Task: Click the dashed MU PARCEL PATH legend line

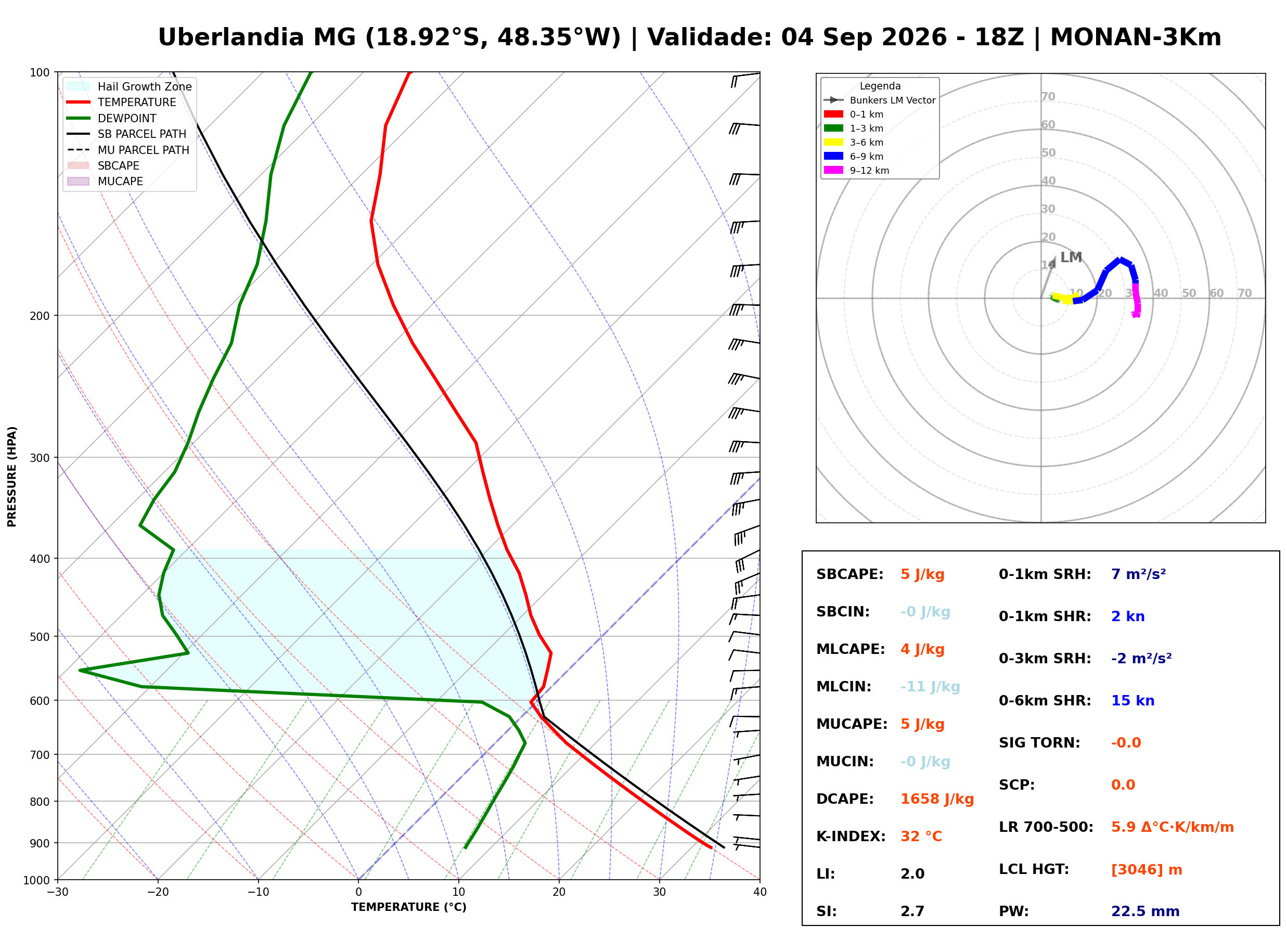Action: (79, 150)
